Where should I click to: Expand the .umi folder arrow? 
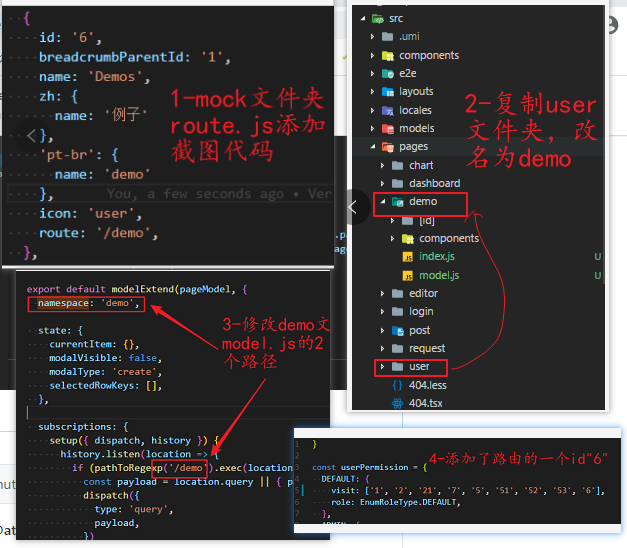point(373,36)
